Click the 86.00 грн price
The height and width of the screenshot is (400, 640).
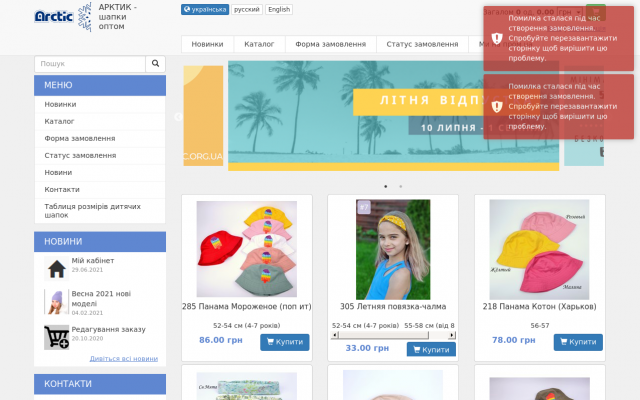click(221, 340)
